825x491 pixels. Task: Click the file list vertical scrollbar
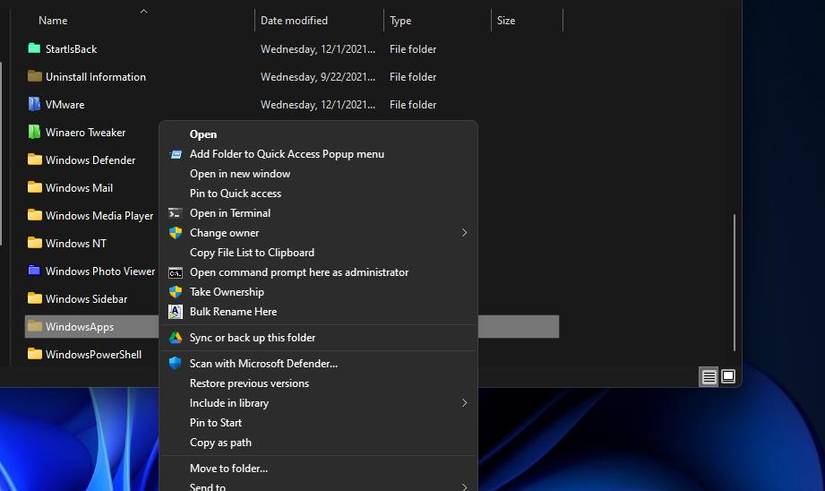coord(734,282)
